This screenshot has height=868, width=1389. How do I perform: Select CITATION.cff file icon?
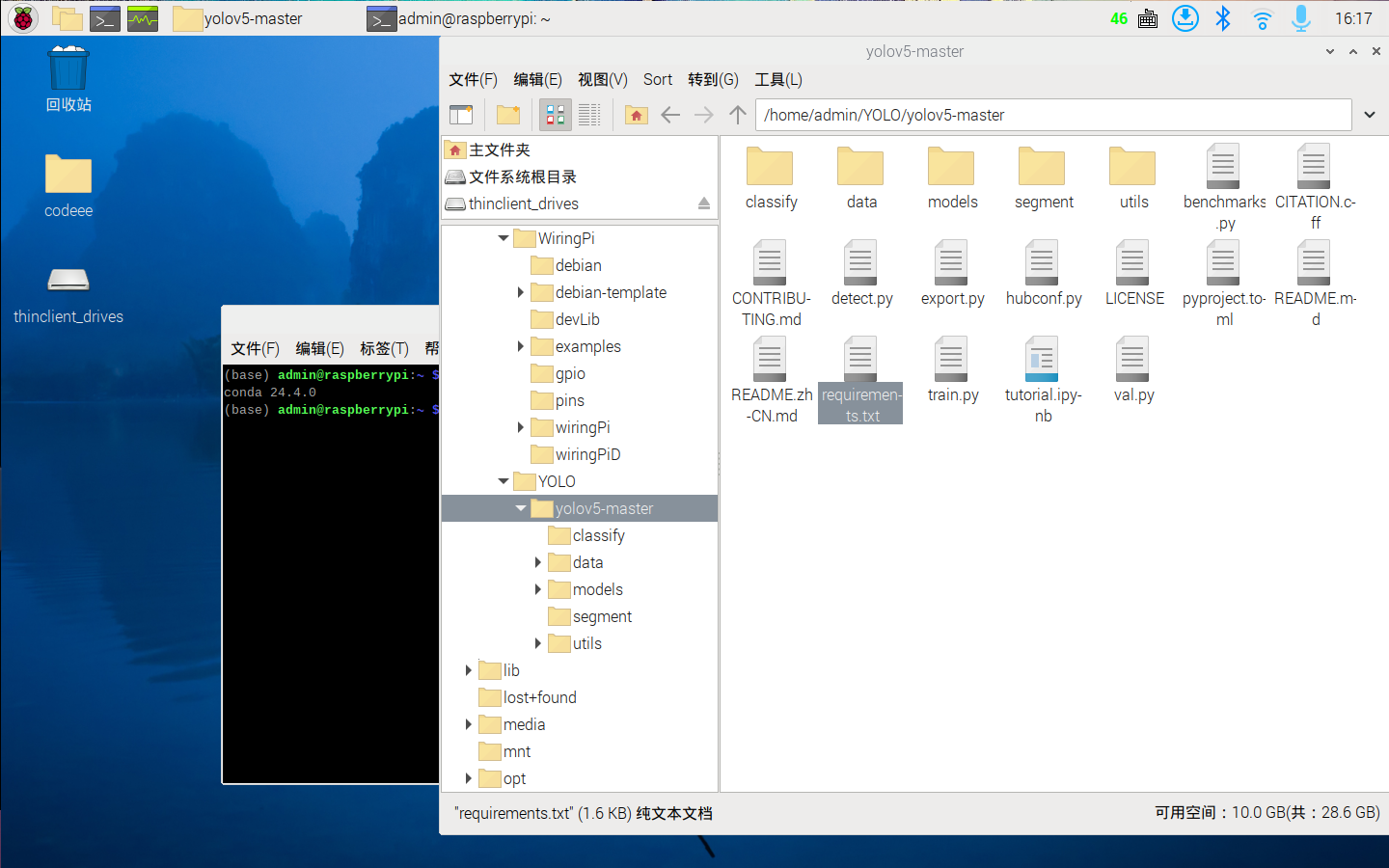(x=1314, y=167)
